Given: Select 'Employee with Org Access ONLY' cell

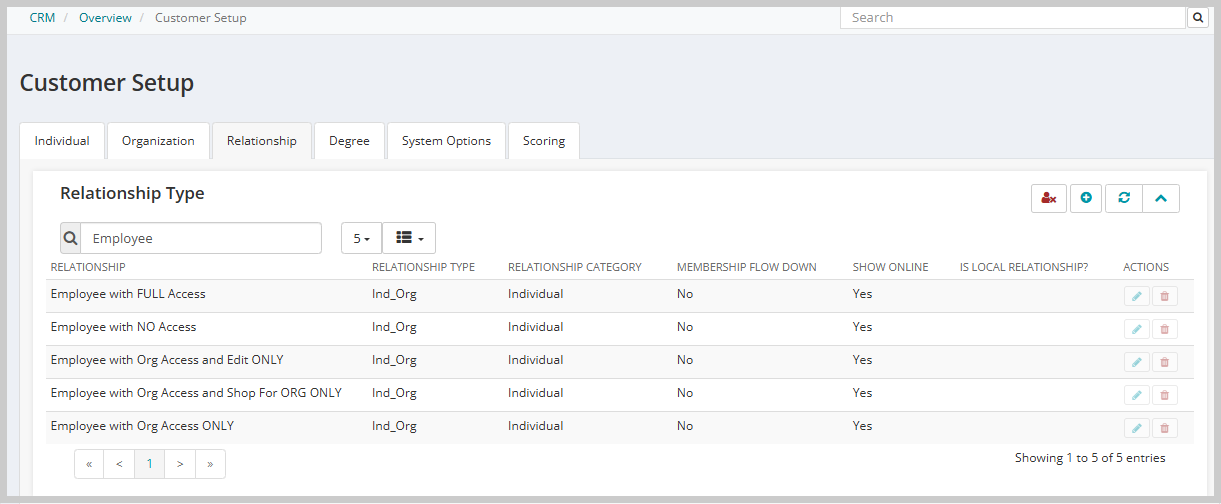Looking at the screenshot, I should tap(142, 426).
